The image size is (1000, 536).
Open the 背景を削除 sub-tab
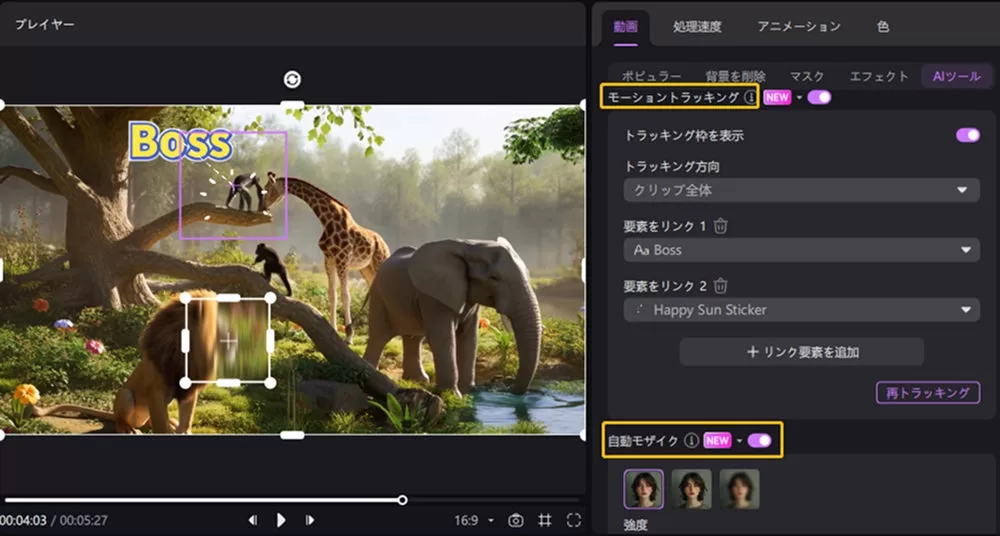click(735, 76)
